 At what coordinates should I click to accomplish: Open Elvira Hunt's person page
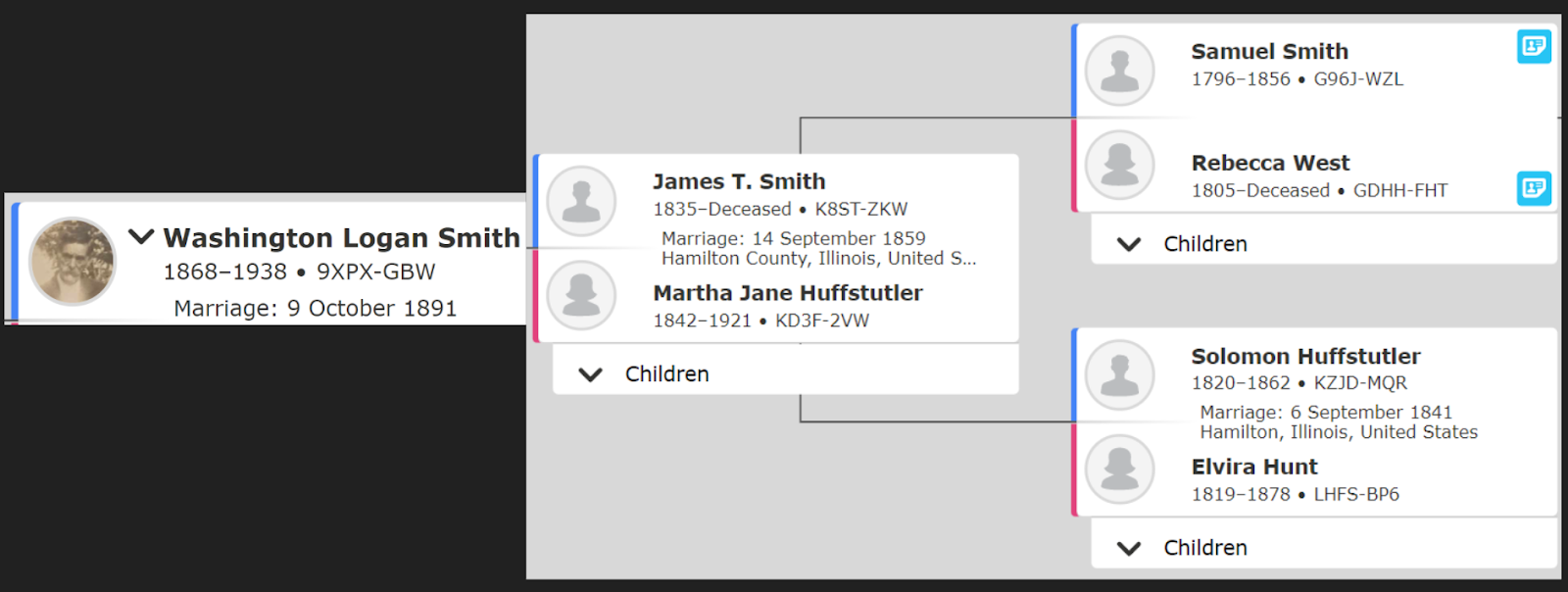coord(1254,467)
